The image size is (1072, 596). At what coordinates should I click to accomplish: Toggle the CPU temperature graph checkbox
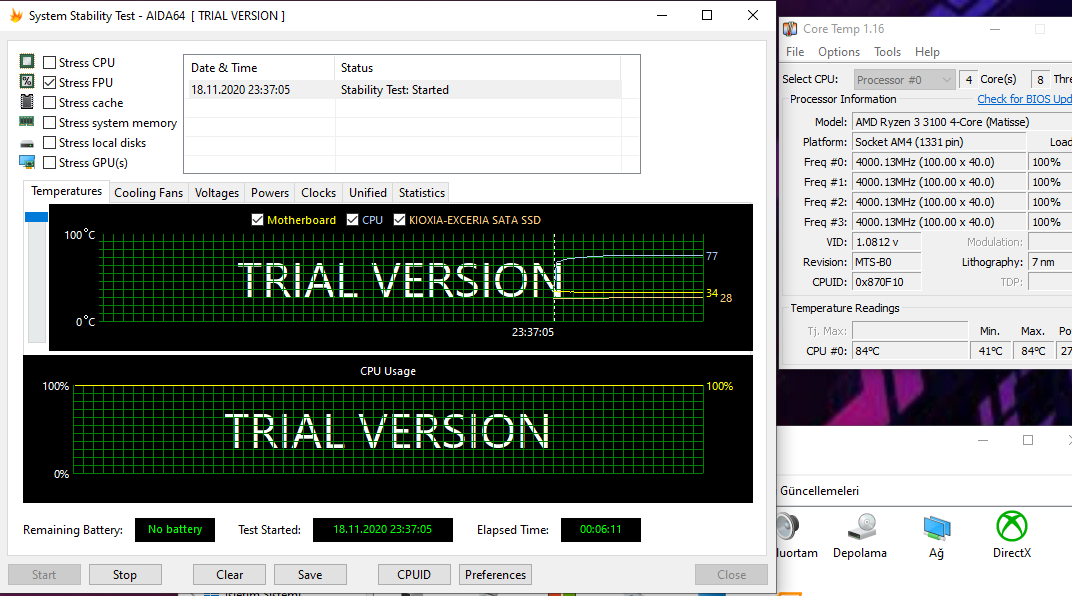tap(352, 219)
